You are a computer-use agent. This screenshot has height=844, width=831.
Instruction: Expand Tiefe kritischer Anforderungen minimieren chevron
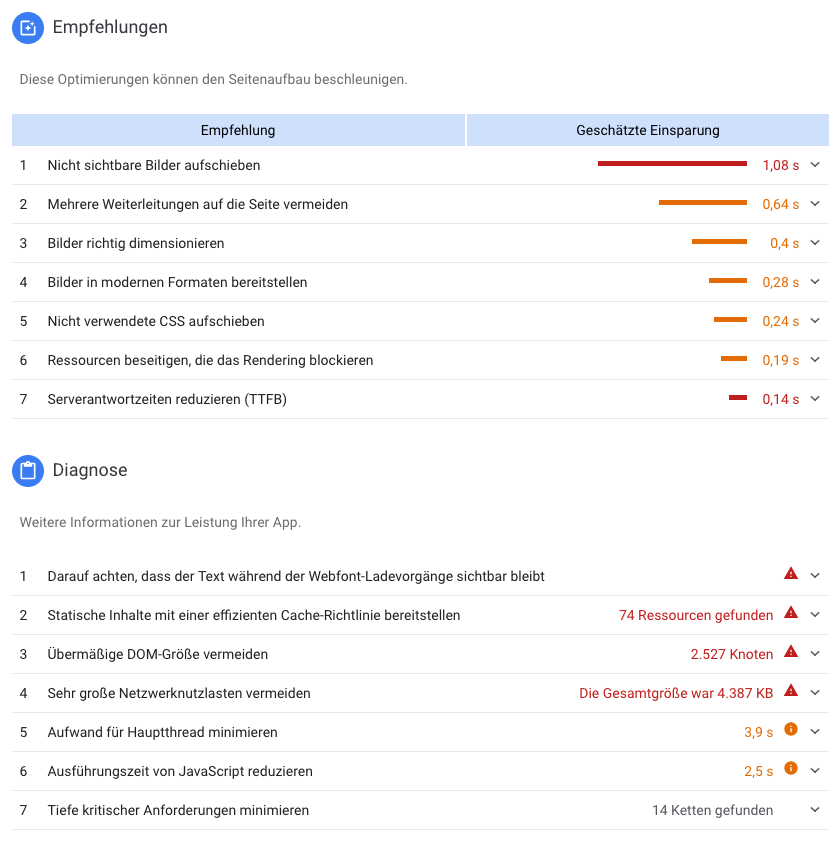[815, 810]
